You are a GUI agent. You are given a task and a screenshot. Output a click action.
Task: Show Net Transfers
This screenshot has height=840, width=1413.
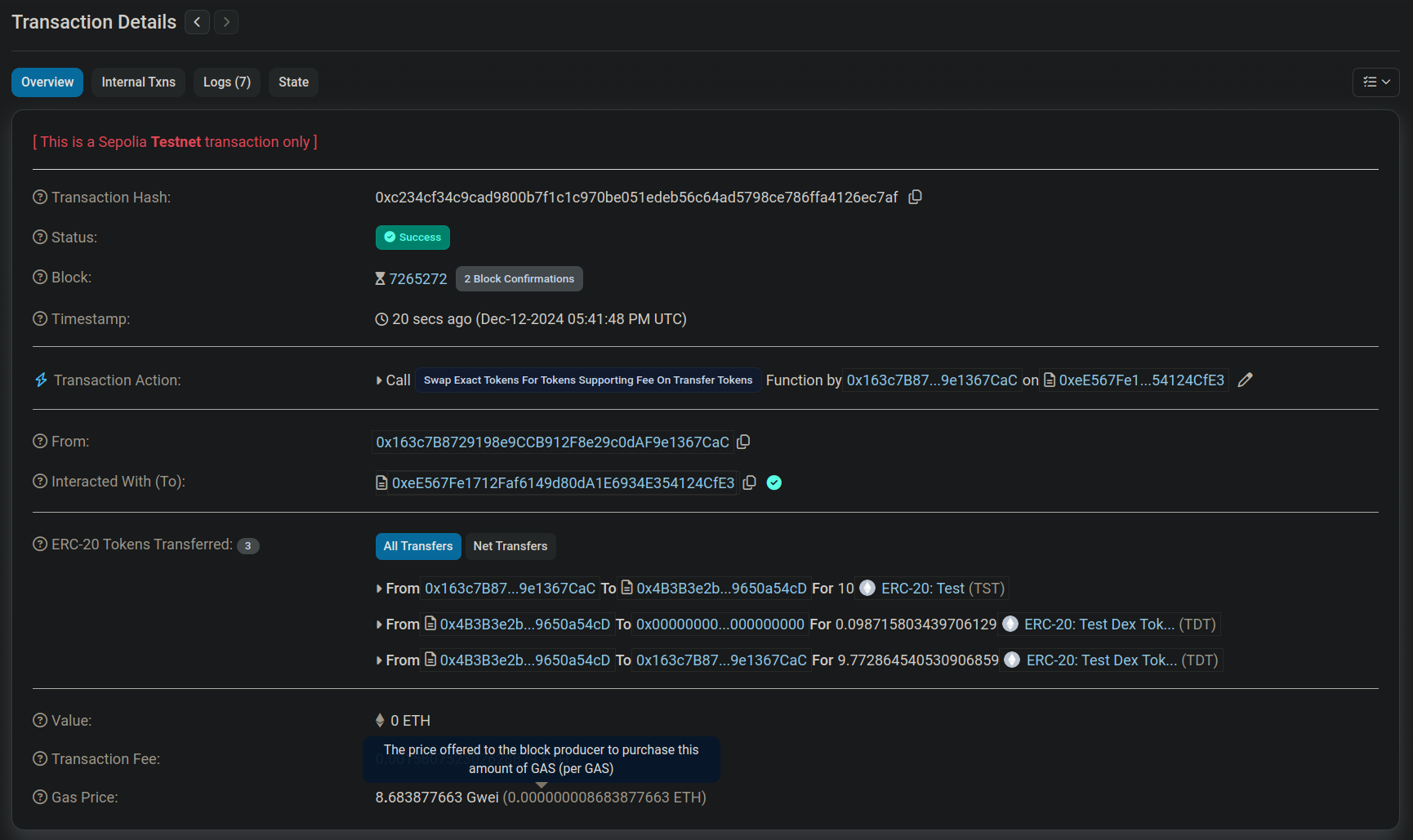point(510,546)
